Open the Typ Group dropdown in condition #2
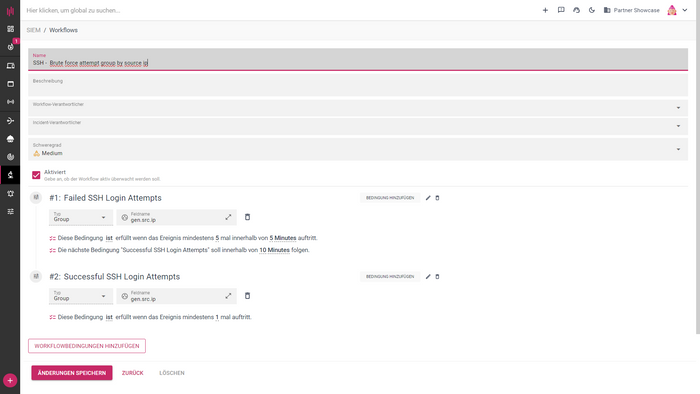This screenshot has width=700, height=394. pos(80,296)
